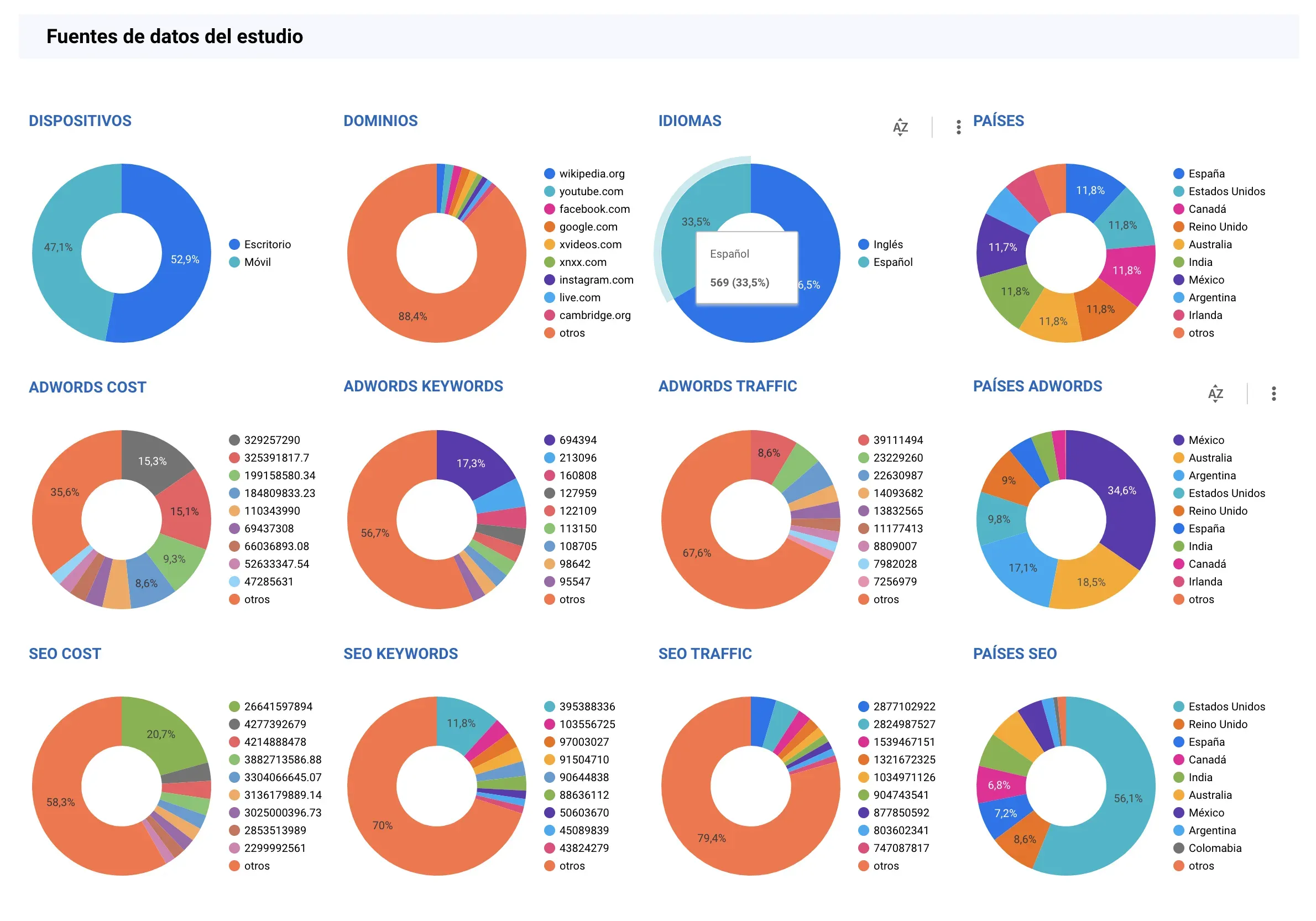Click the ADWORDS COST chart title

pyautogui.click(x=88, y=387)
